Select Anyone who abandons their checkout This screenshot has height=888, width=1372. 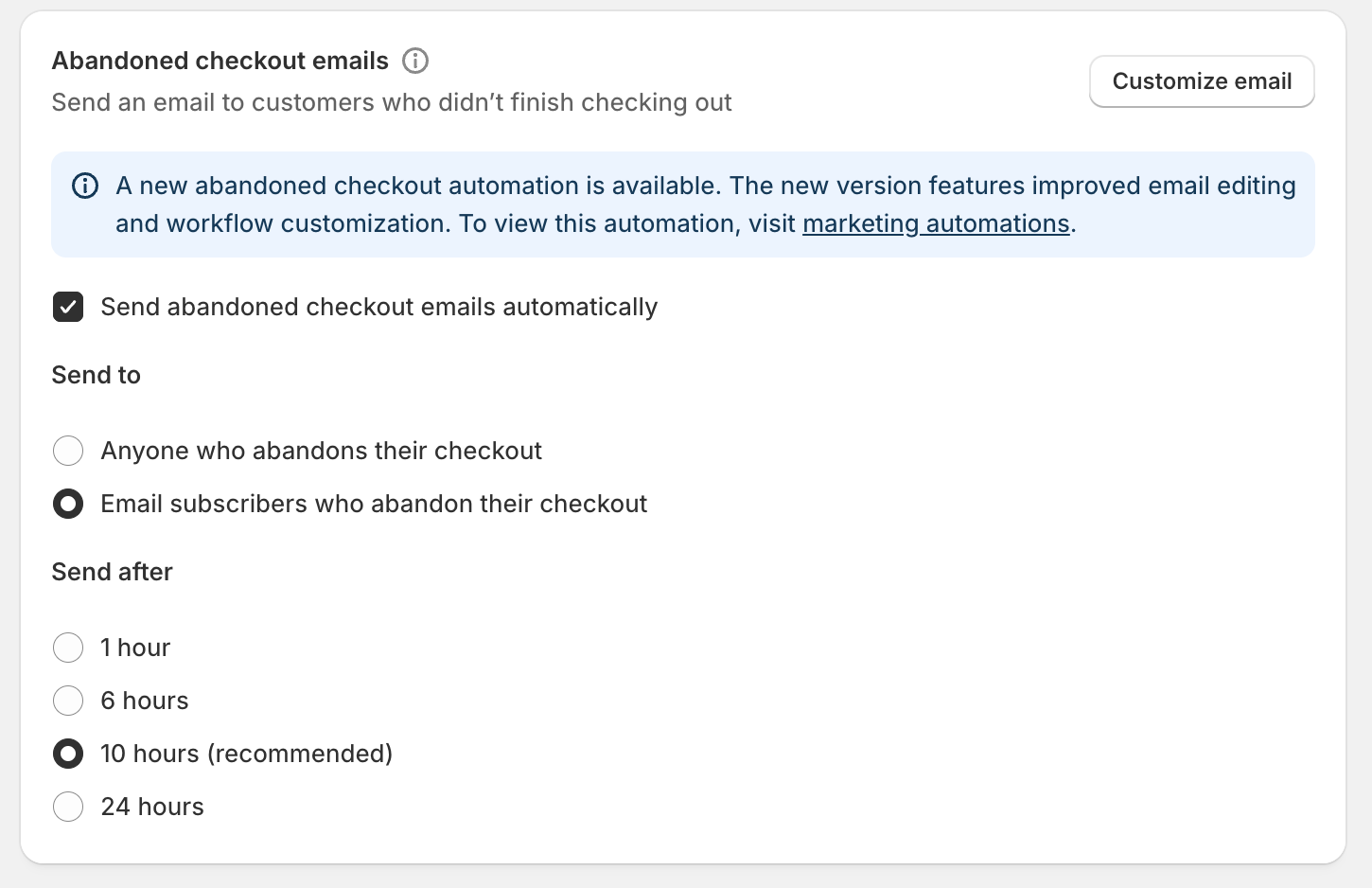68,451
